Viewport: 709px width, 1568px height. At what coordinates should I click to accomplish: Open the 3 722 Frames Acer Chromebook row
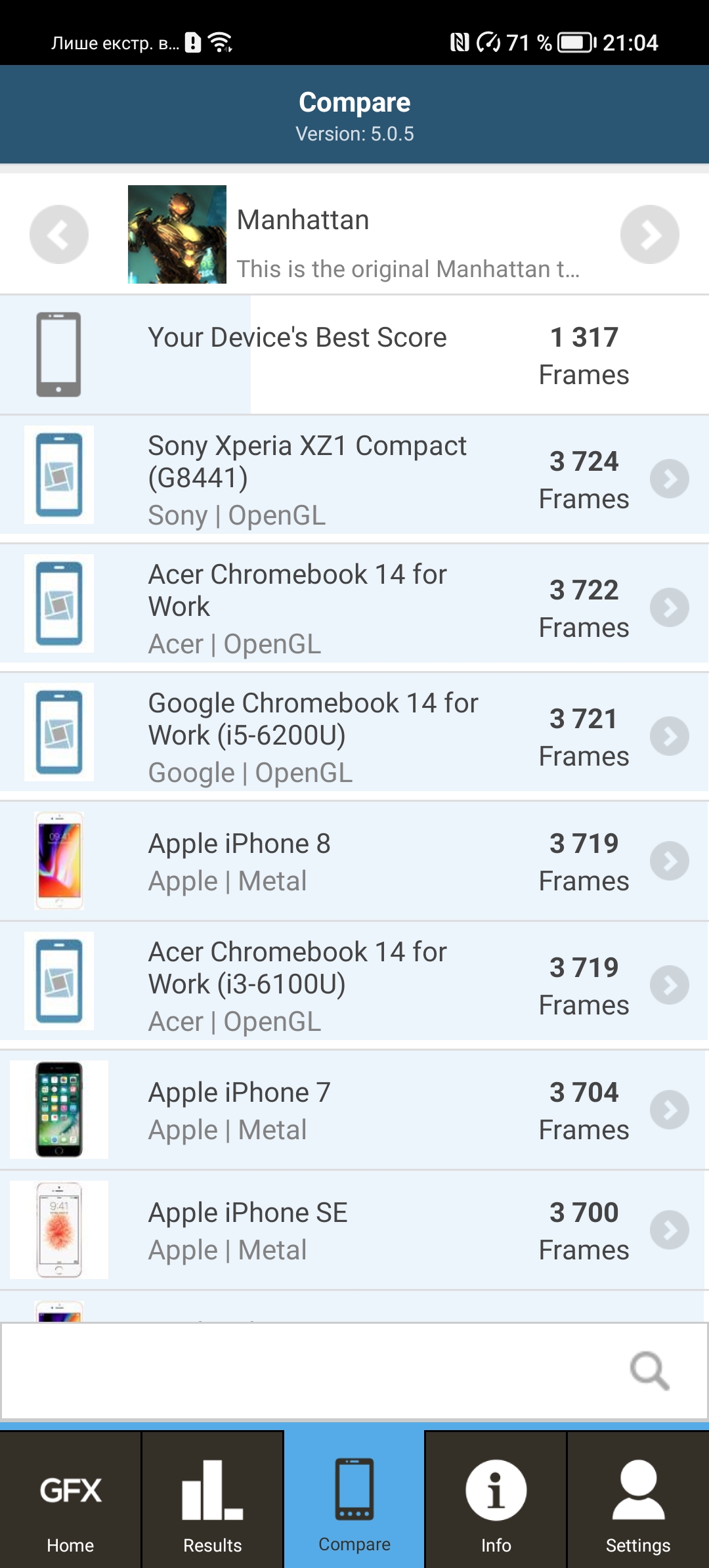pyautogui.click(x=354, y=607)
